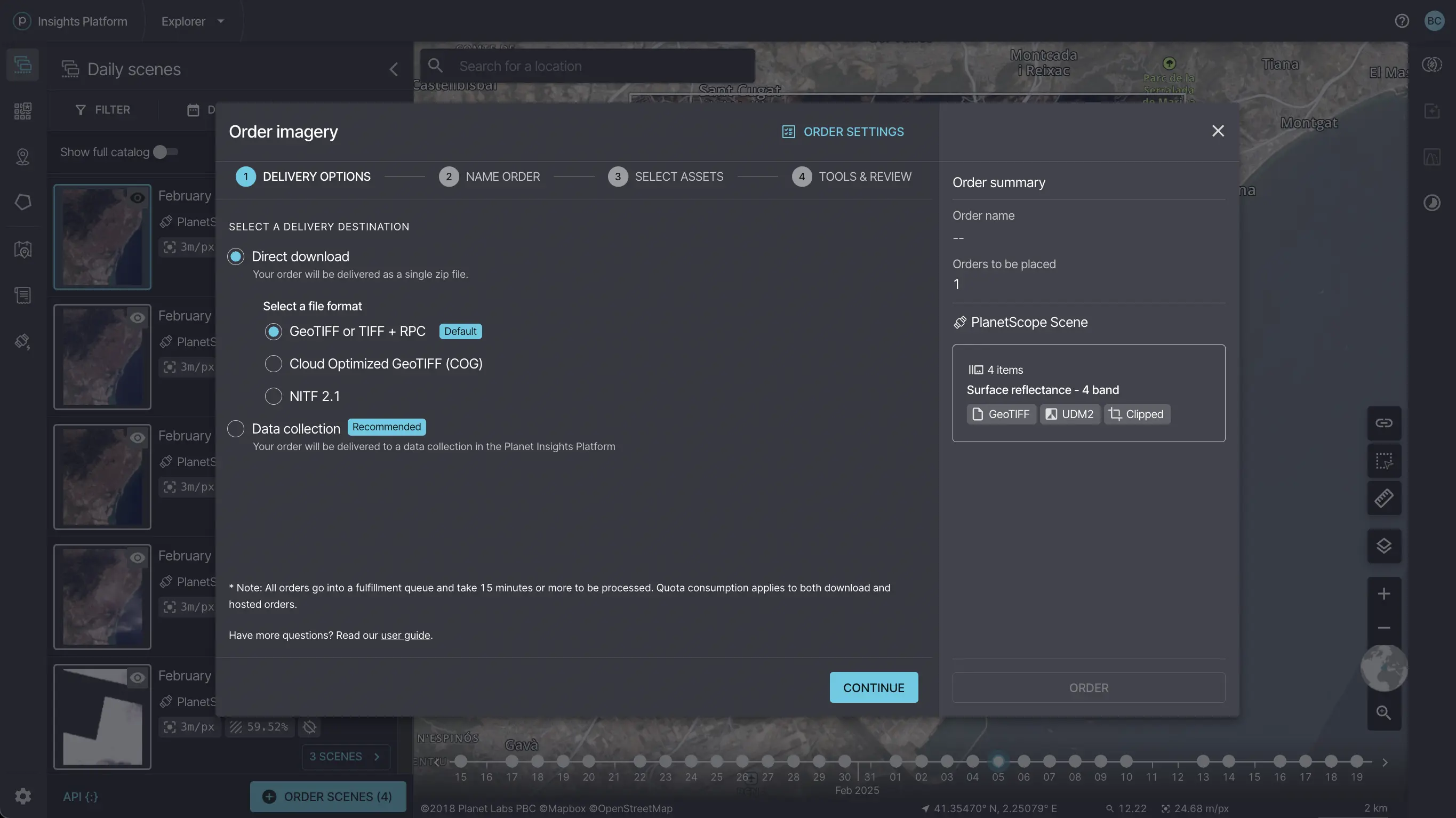Close the Order imagery dialog

click(1218, 131)
